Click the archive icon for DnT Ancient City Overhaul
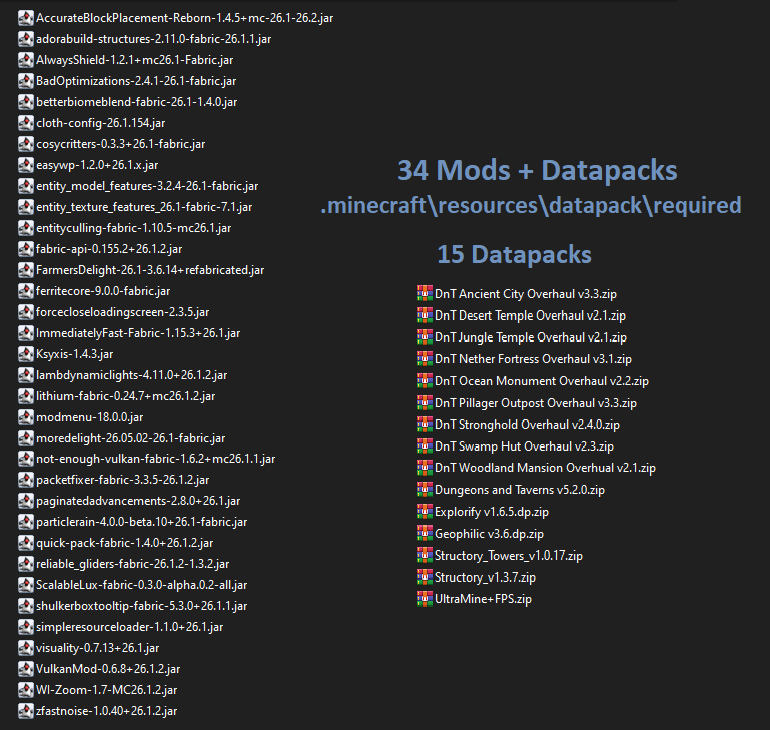 (425, 293)
